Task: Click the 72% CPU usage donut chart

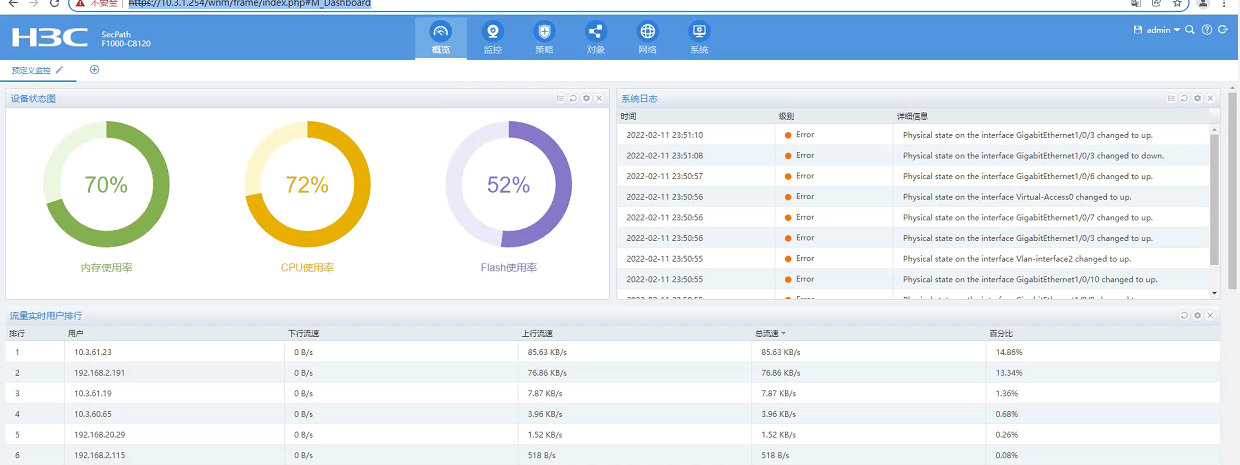Action: tap(307, 185)
